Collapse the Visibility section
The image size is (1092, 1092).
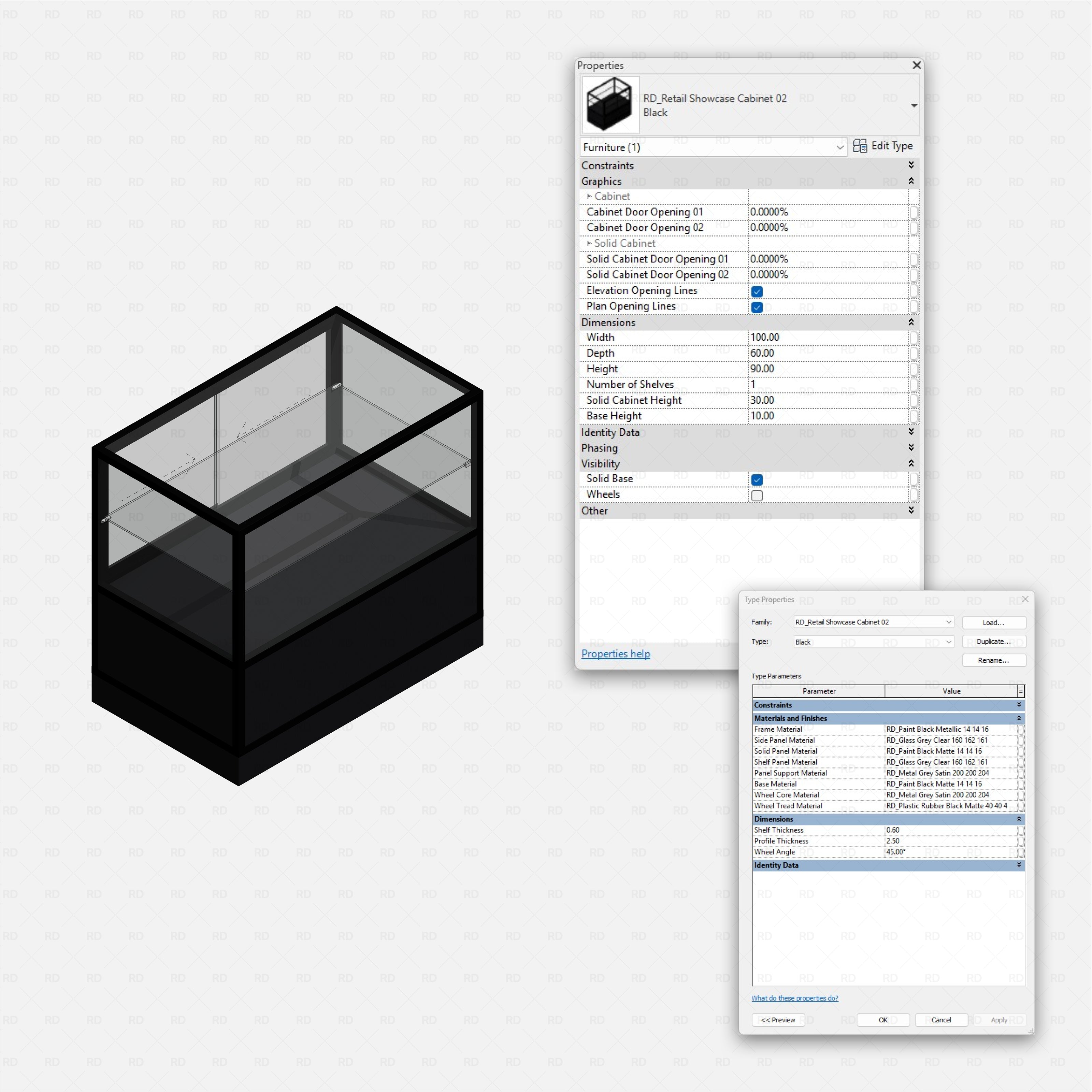[911, 463]
